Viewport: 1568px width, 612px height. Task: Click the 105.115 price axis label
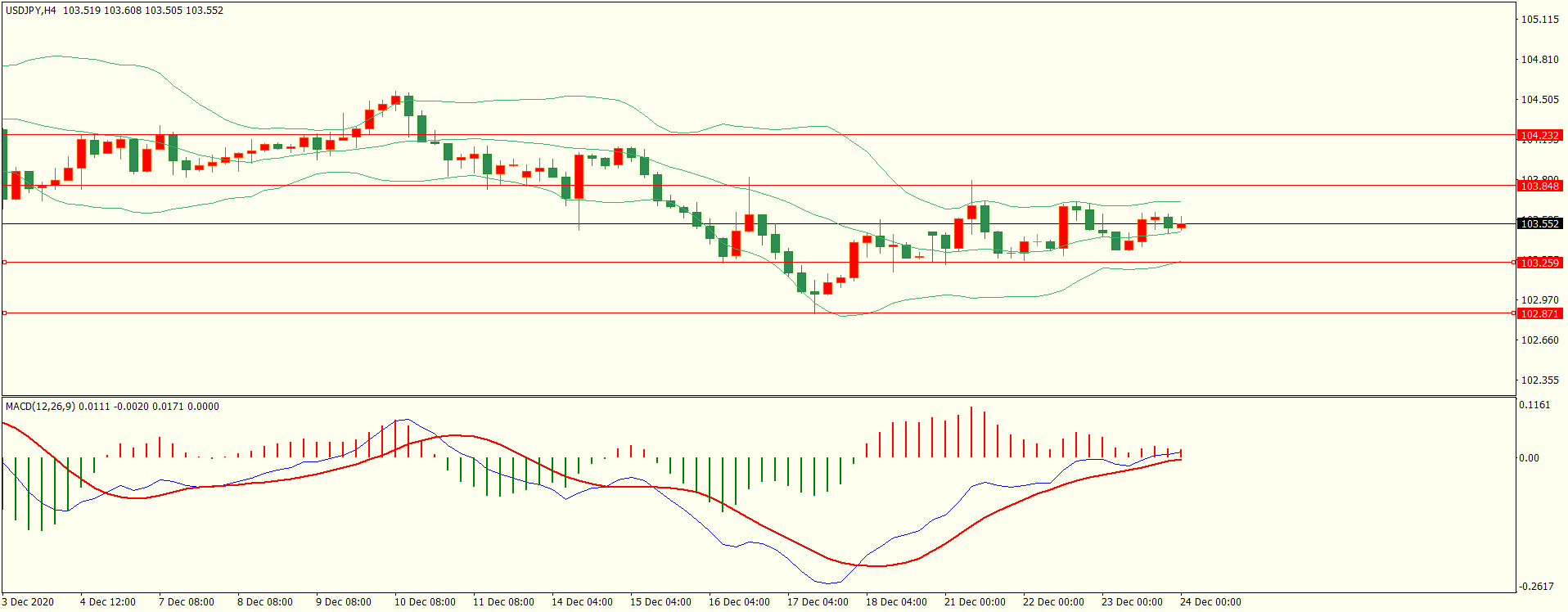pos(1539,20)
